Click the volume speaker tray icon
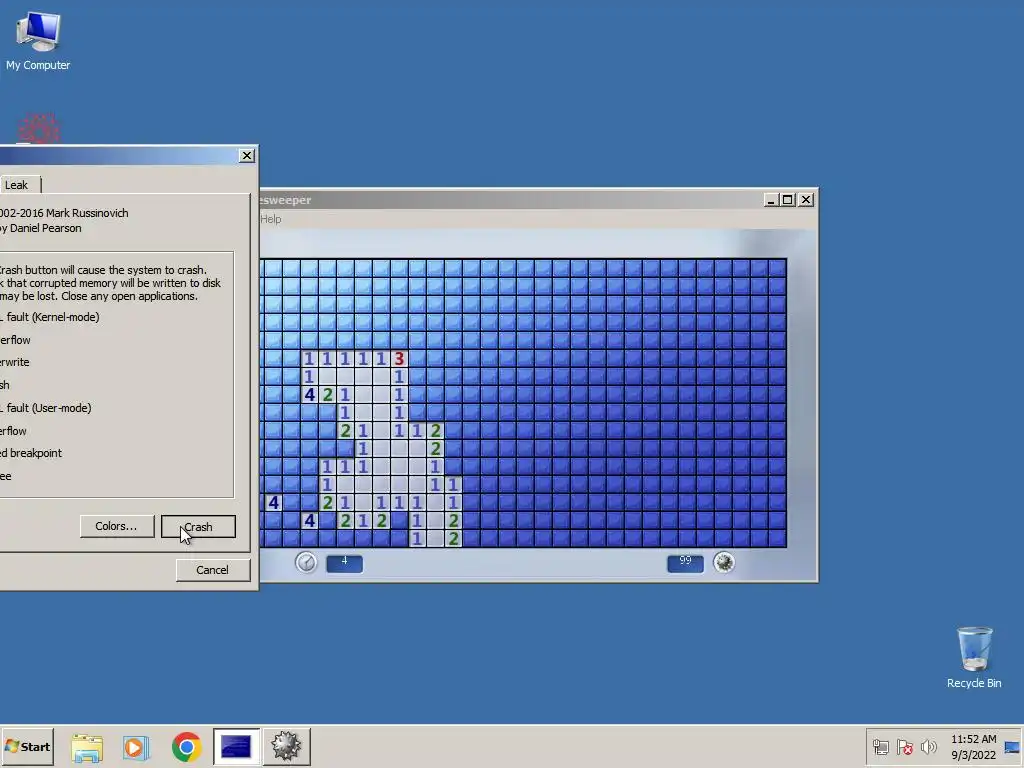The width and height of the screenshot is (1024, 768). 928,746
